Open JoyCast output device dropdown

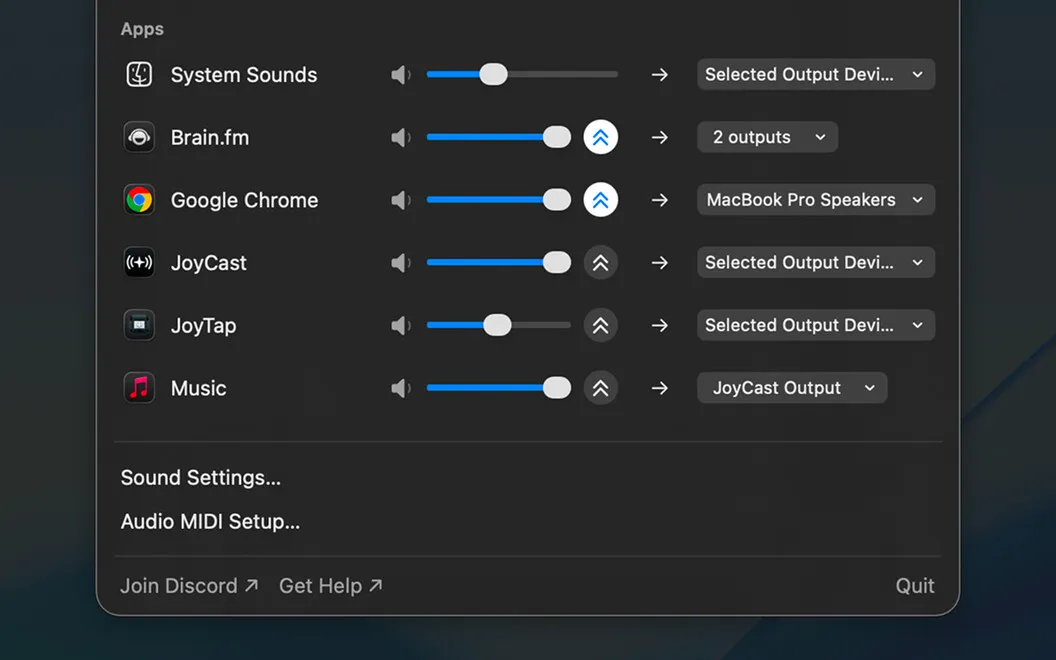pyautogui.click(x=816, y=262)
